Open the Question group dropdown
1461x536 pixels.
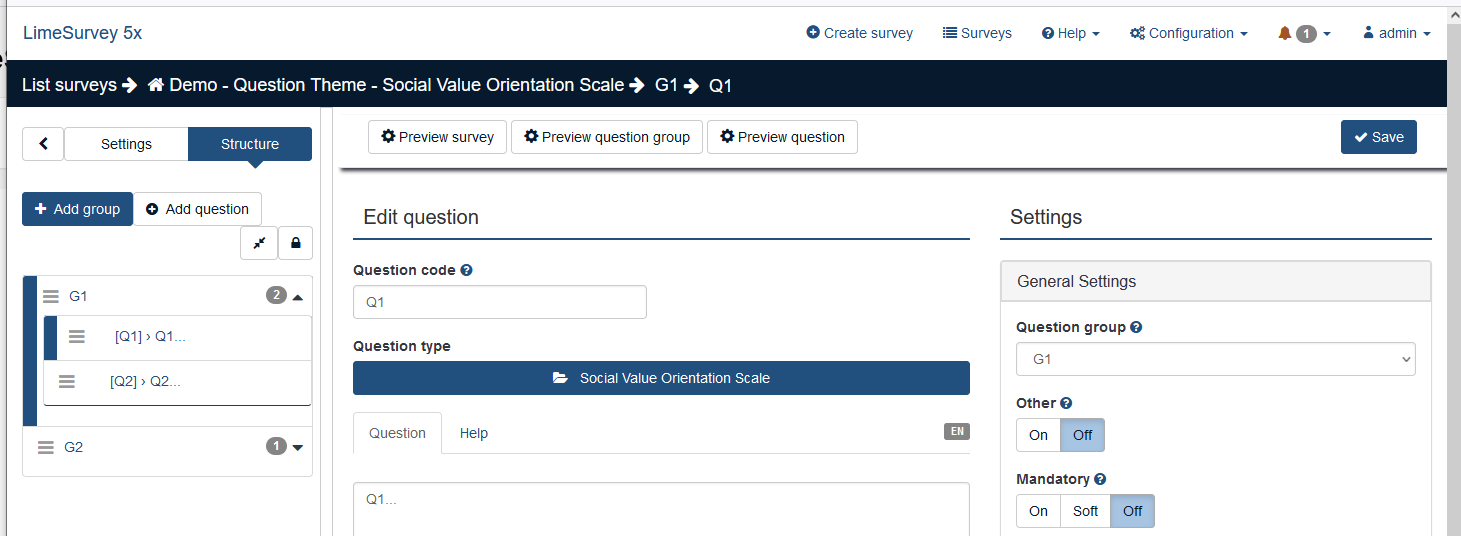[1215, 359]
